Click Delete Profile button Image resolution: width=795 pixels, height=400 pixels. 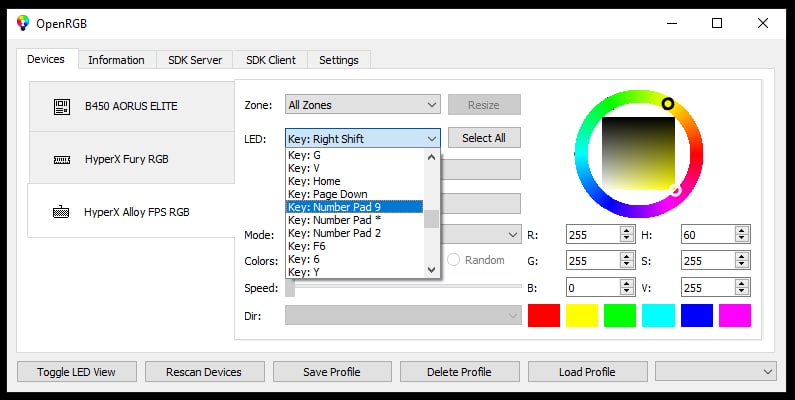click(459, 372)
